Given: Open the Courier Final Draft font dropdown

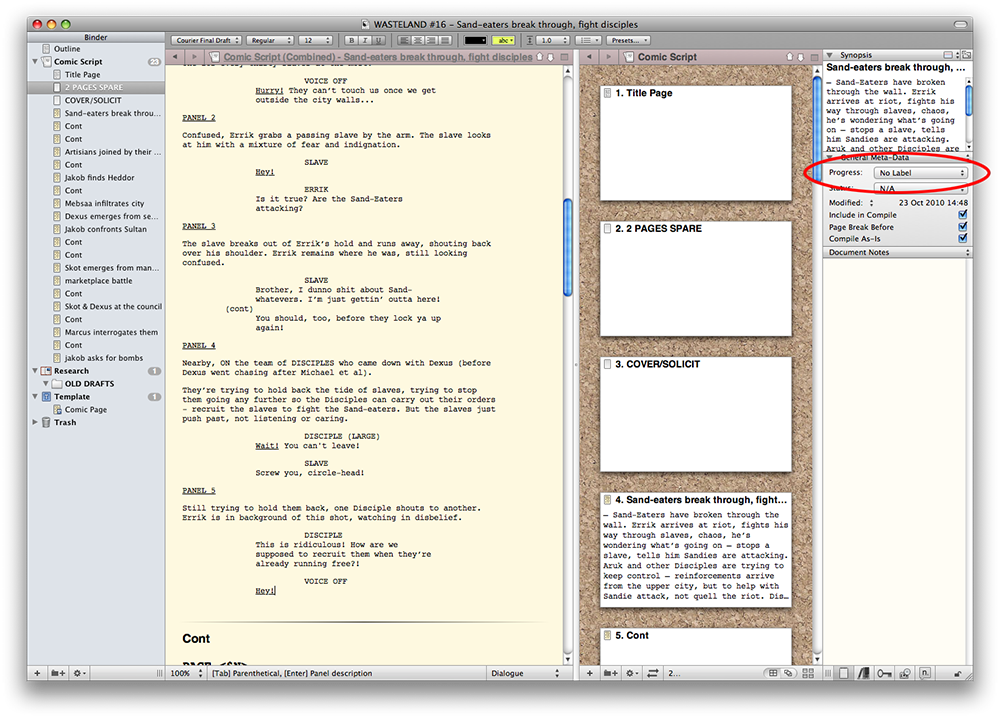Looking at the screenshot, I should pos(207,40).
